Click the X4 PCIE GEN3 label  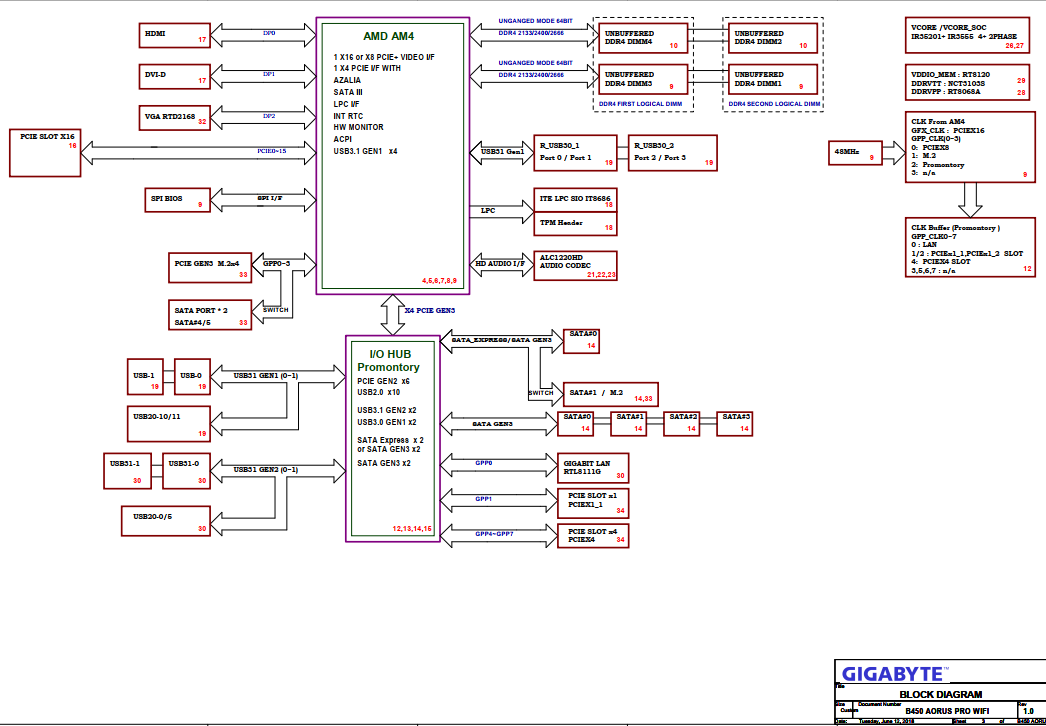coord(430,310)
